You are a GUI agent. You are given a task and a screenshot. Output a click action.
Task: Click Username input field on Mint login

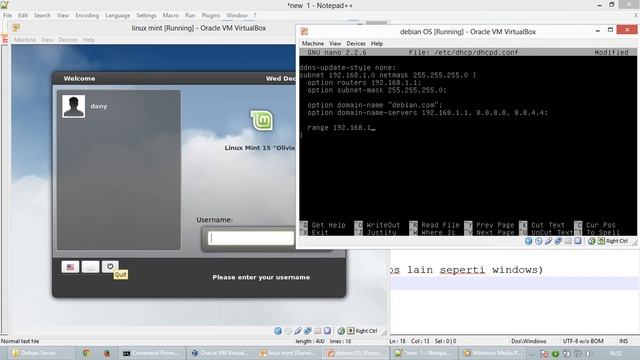pos(251,238)
